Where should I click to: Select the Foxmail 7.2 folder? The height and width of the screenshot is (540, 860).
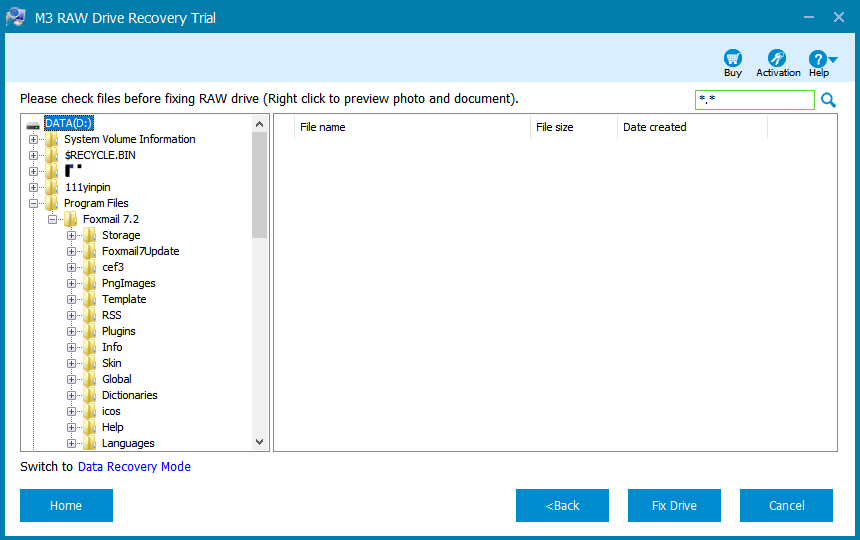click(111, 219)
